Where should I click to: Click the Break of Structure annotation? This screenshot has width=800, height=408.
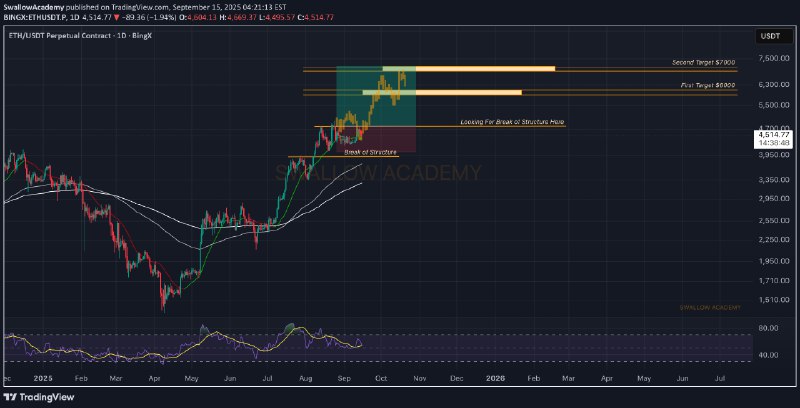(363, 152)
